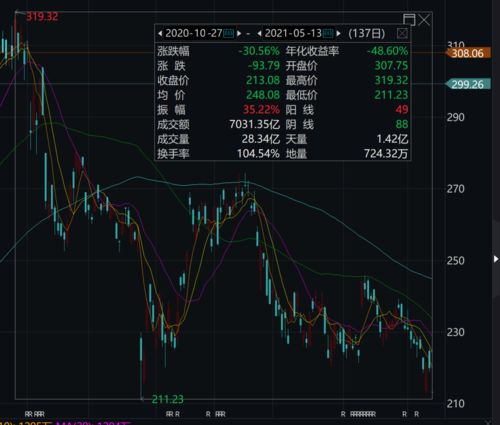The width and height of the screenshot is (500, 425).
Task: Open the single R marker before the R cluster
Action: (x=343, y=414)
